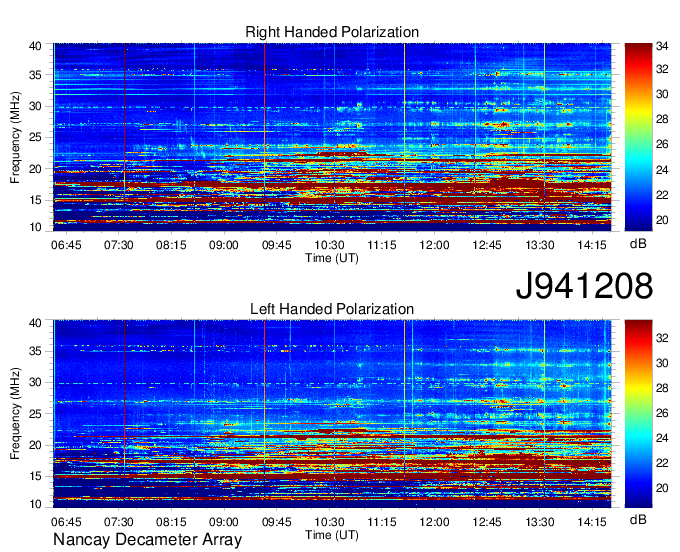Screen dimensions: 680x552
Task: Click the "dB" unit under Left Handed color scale
Action: pos(638,519)
